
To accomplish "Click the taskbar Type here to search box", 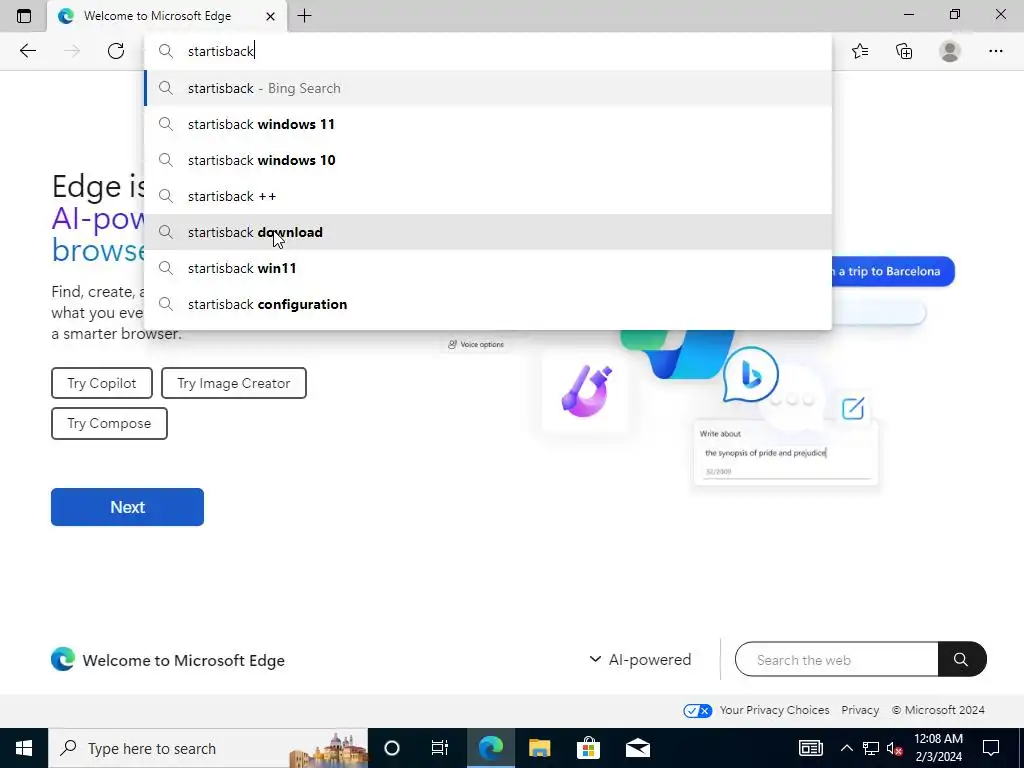I will [x=208, y=748].
